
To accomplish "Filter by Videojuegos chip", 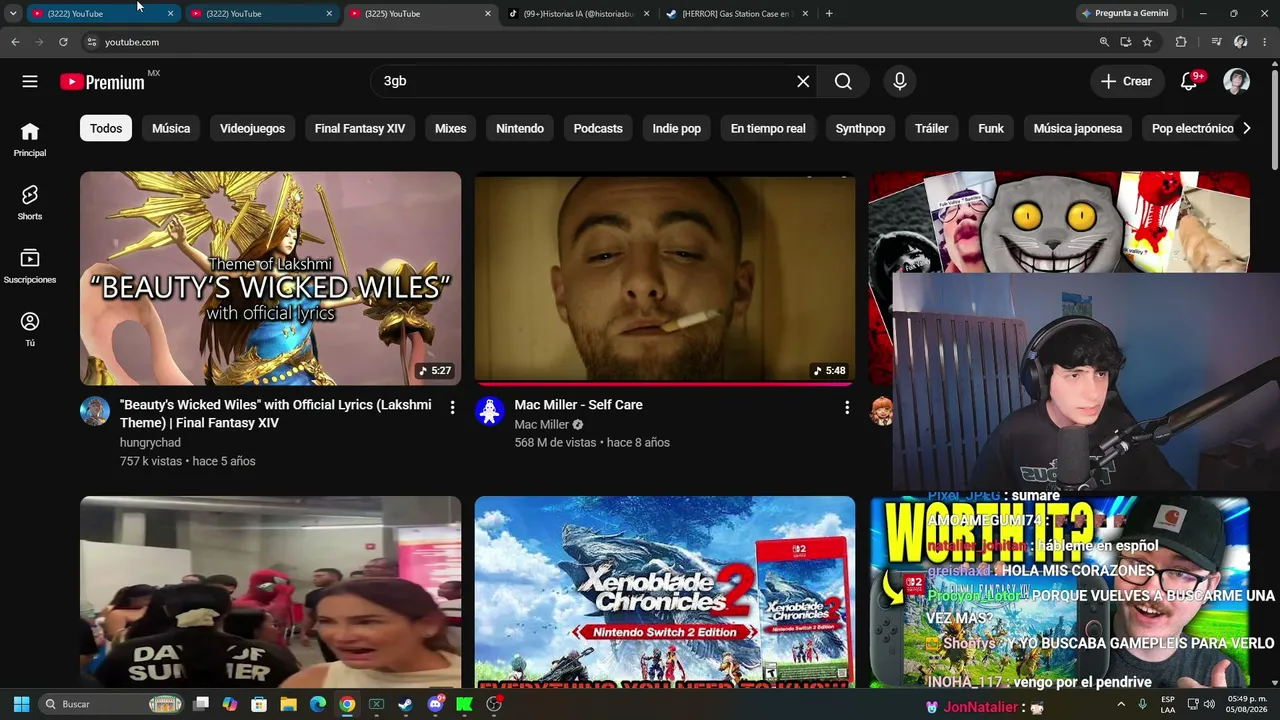I will [x=252, y=128].
